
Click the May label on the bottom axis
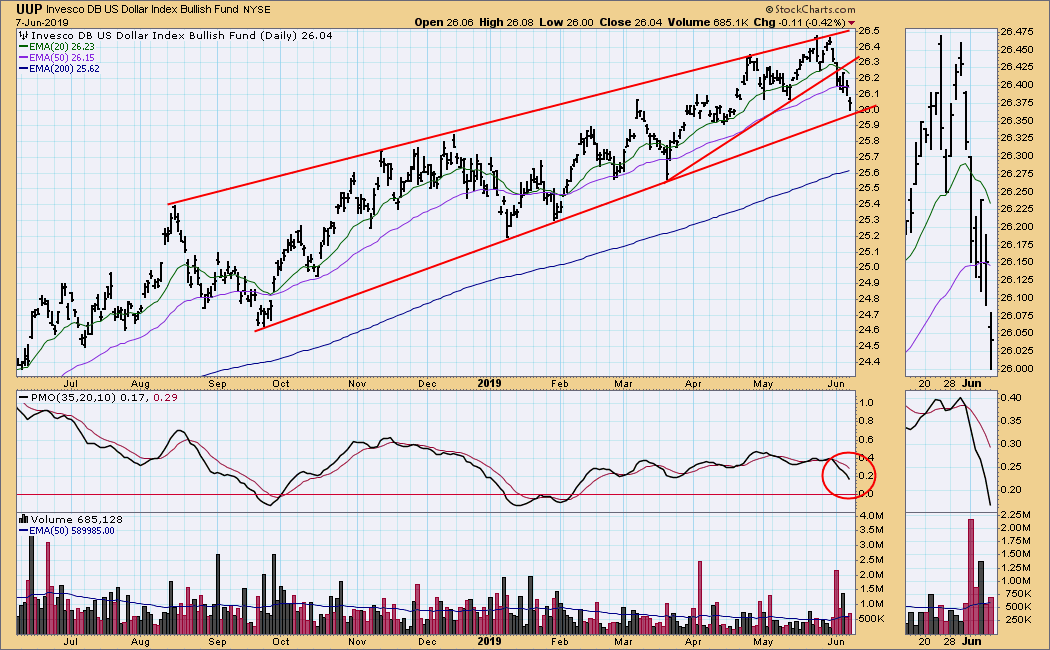click(763, 641)
